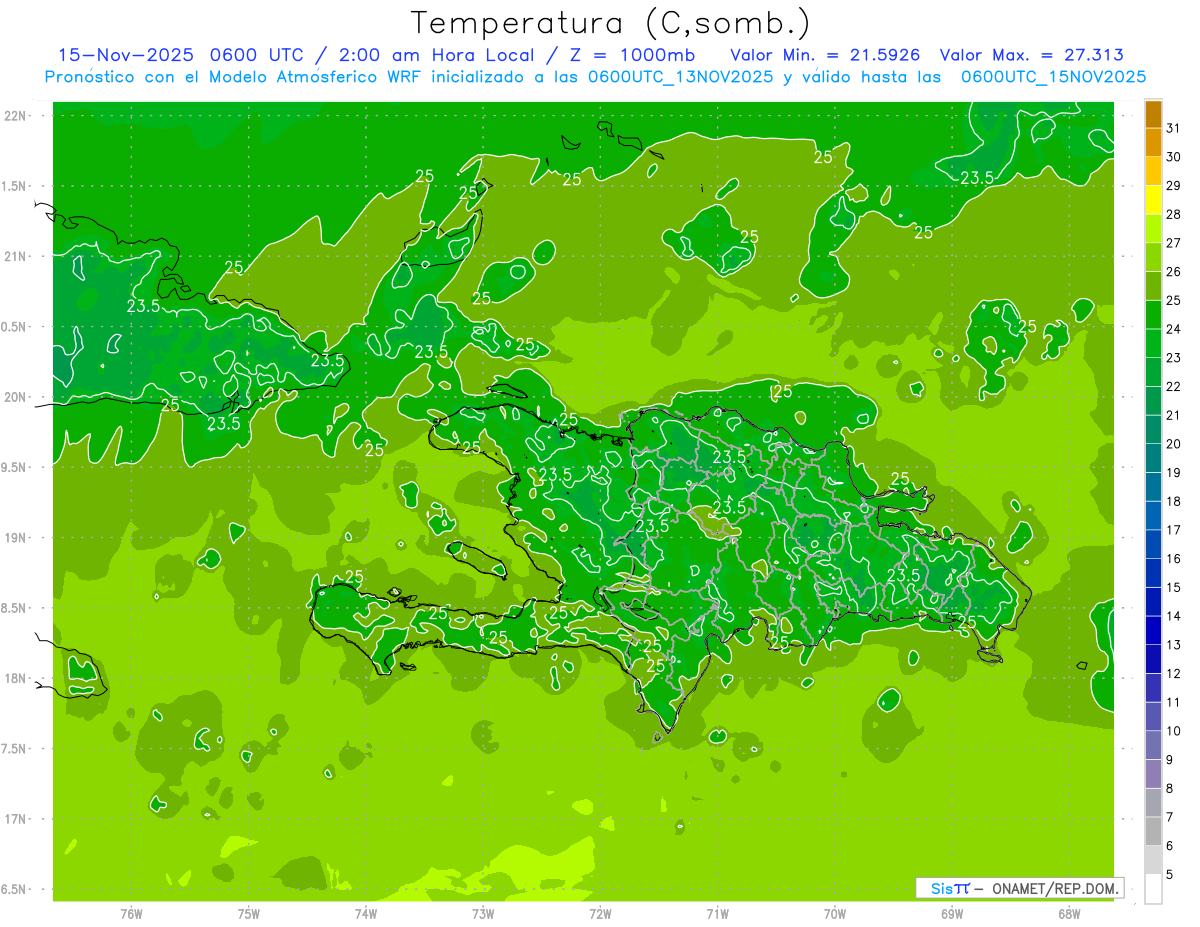This screenshot has width=1200, height=927.
Task: Click the legend scale value 21
Action: 1173,415
